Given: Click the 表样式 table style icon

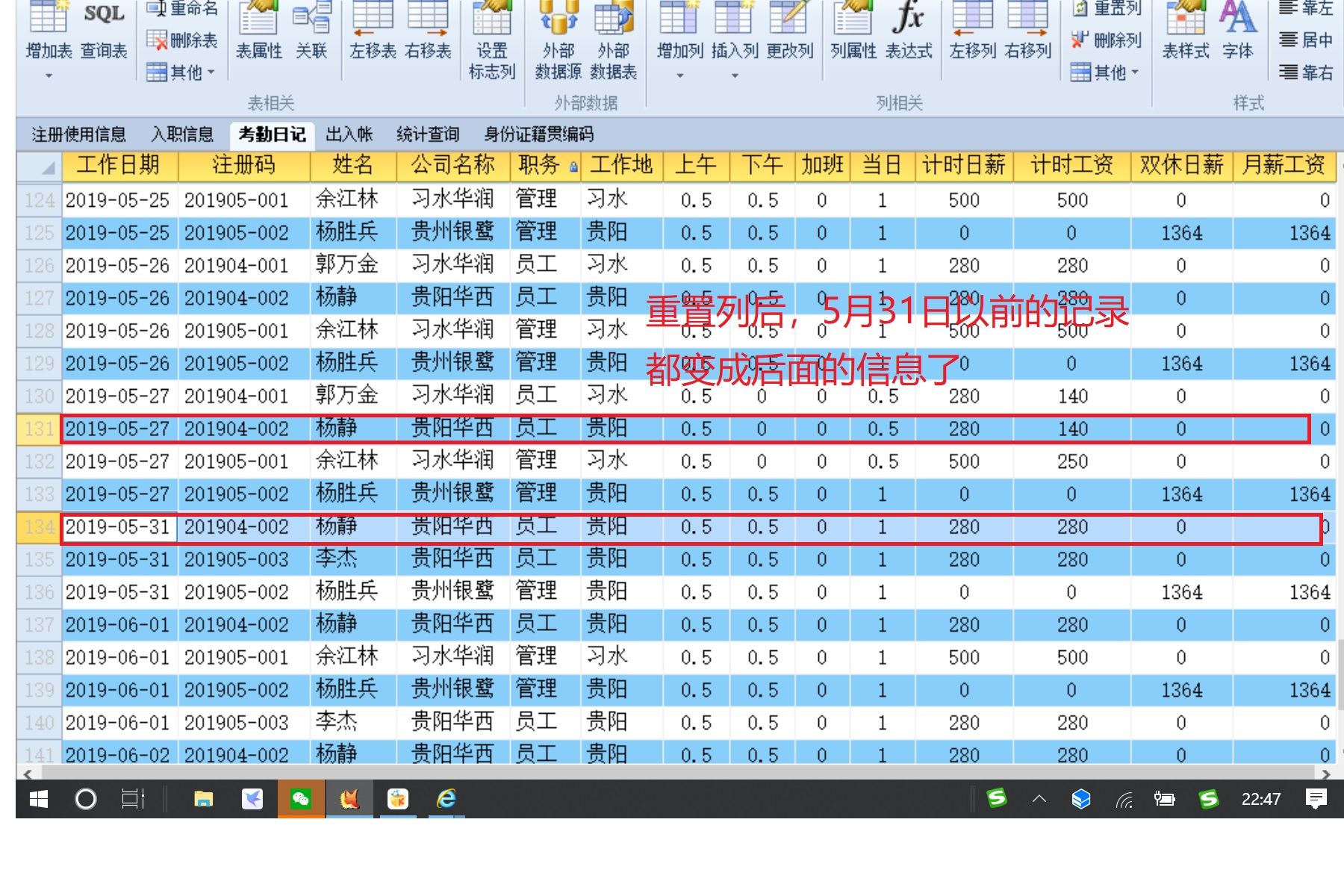Looking at the screenshot, I should click(x=1186, y=30).
